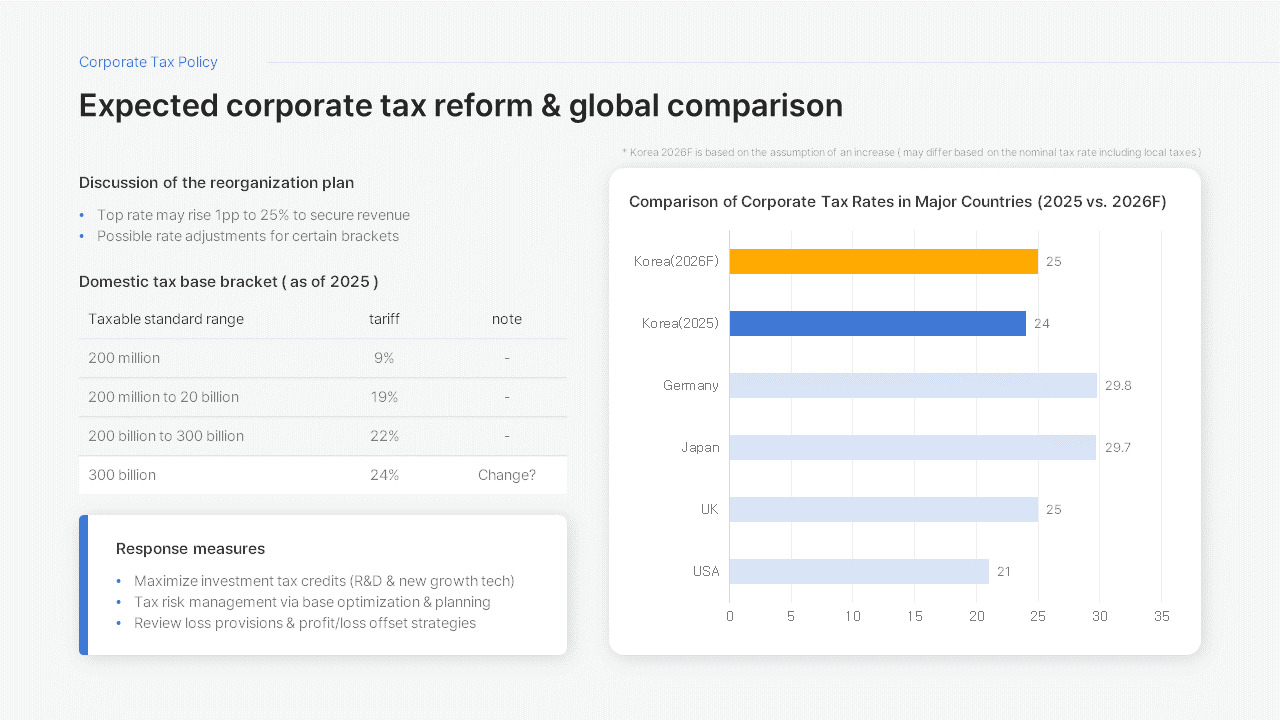Viewport: 1280px width, 720px height.
Task: Select the "300 billion" table cell
Action: coord(122,475)
